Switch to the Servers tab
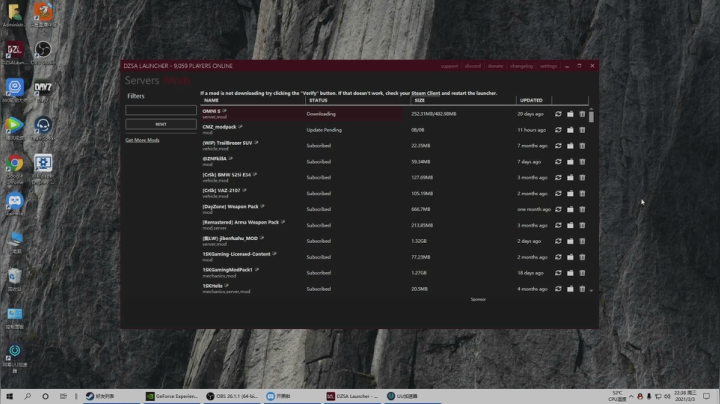720x404 pixels. coord(142,80)
